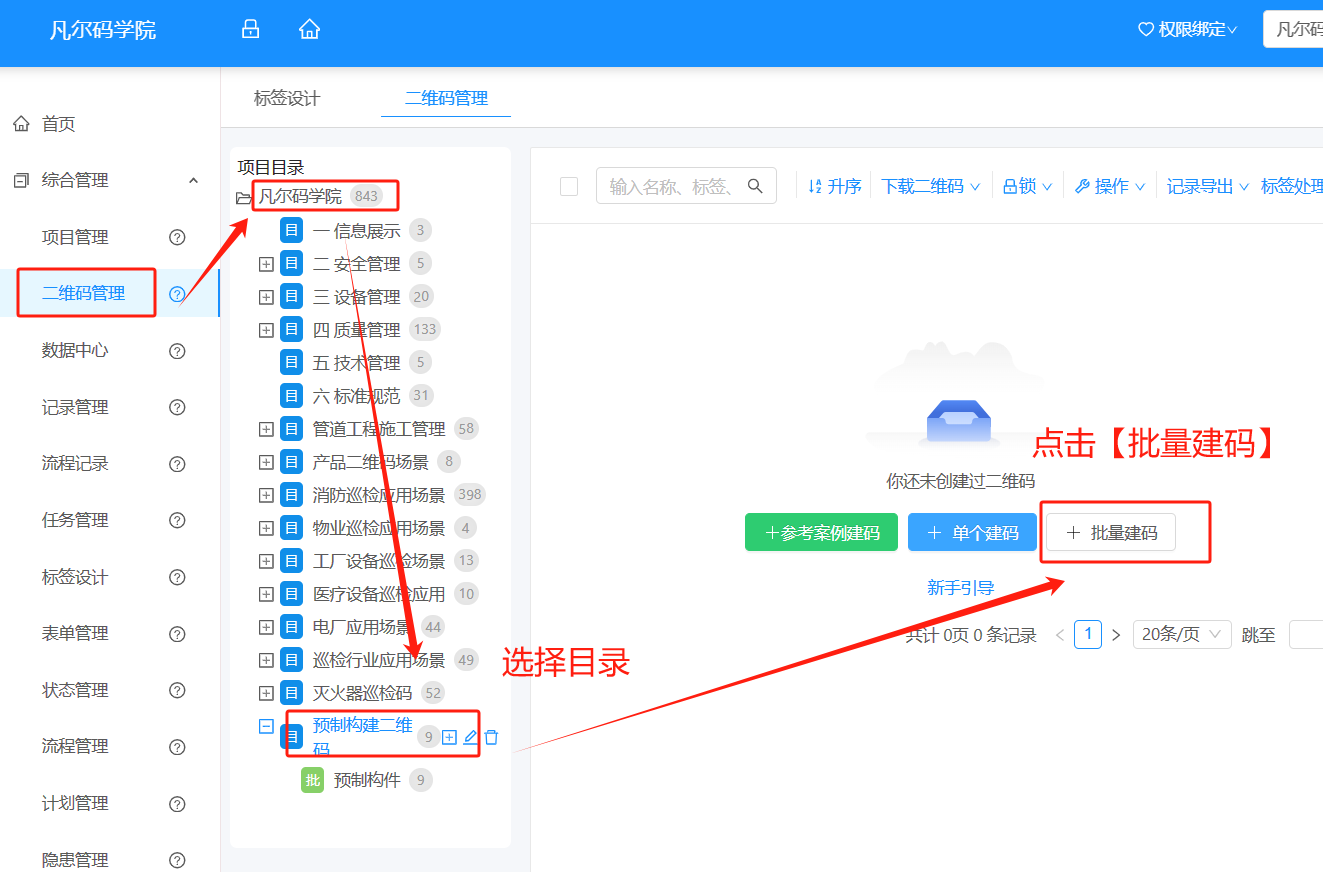Click the plus icon to add under 预制构建二维码
Screen dimensions: 1323x872
click(x=447, y=735)
